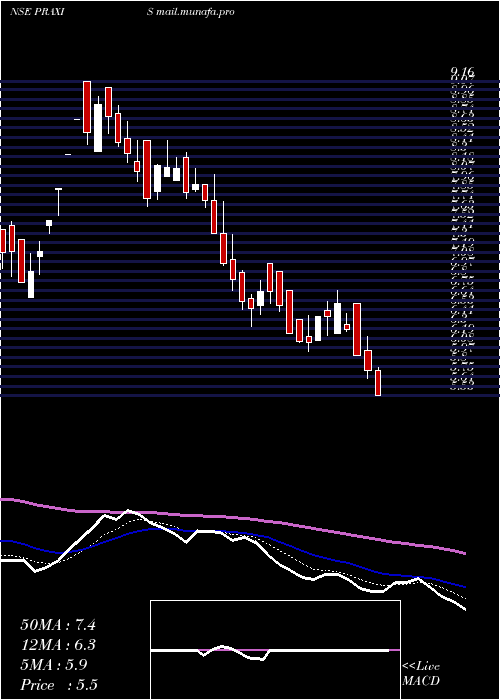Click the NSE PRAXI ticker label

(x=37, y=12)
